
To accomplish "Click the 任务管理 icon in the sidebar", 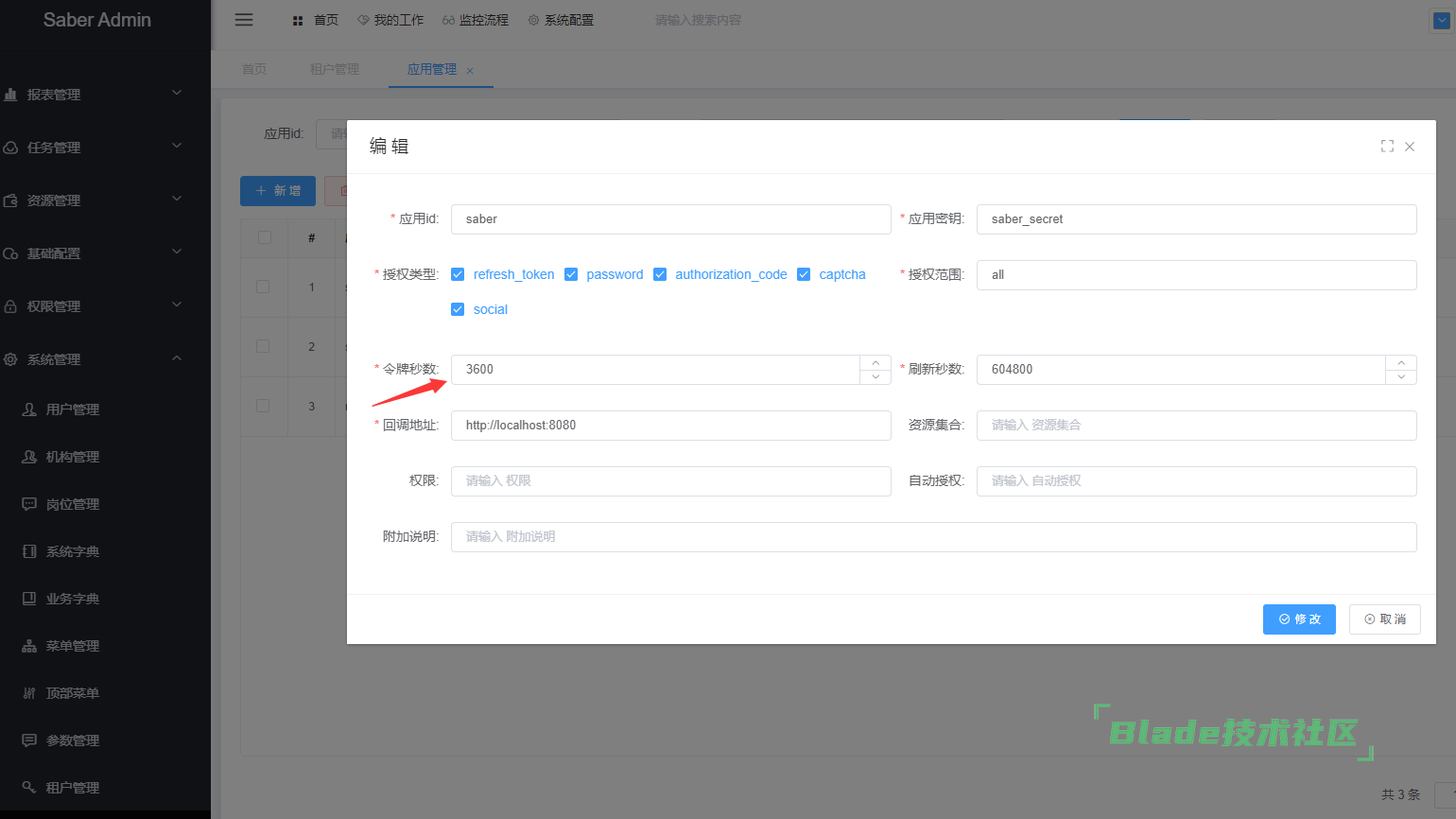I will click(x=11, y=148).
